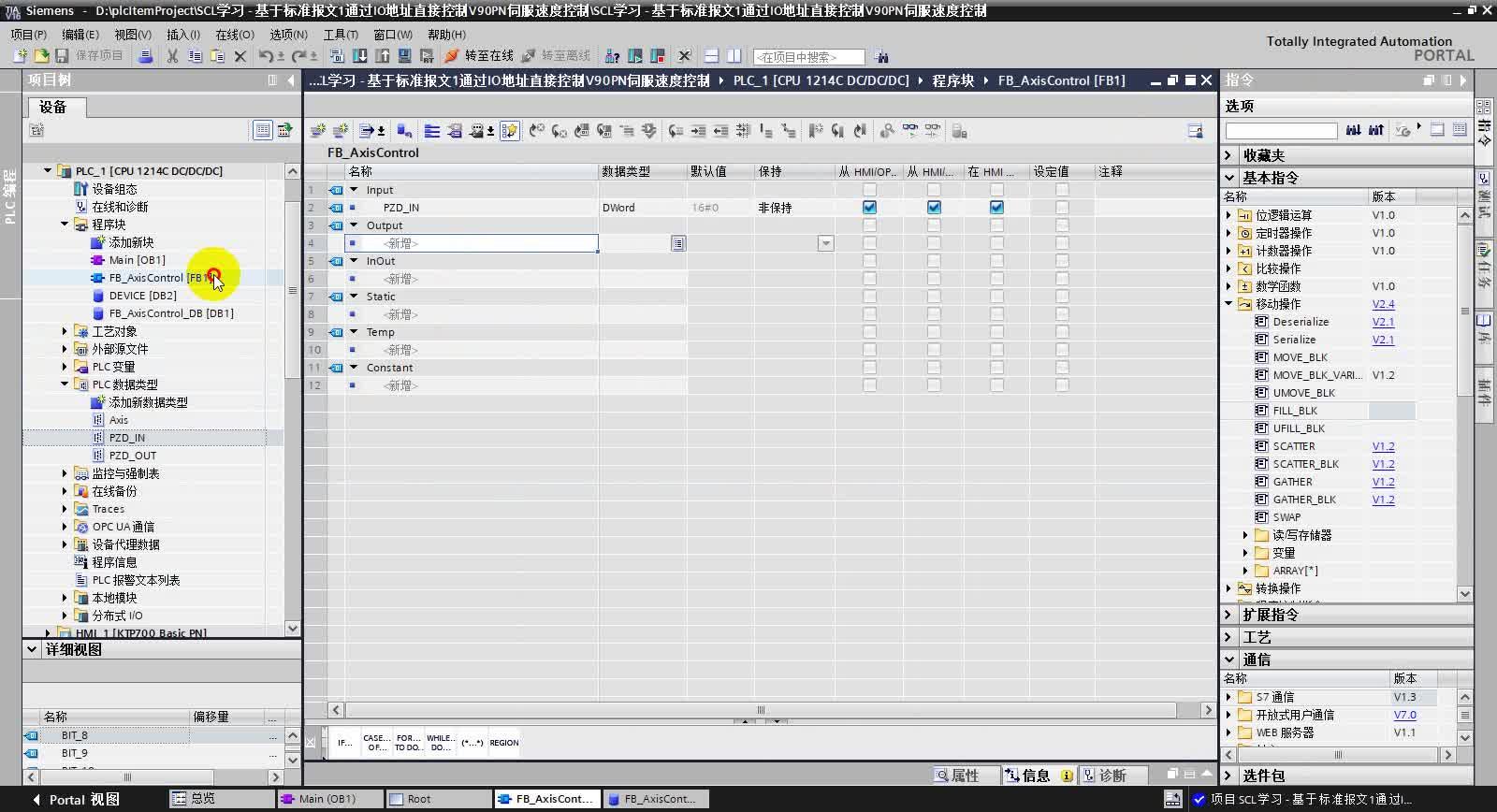Open the 信息 inspector tab

click(x=1038, y=776)
